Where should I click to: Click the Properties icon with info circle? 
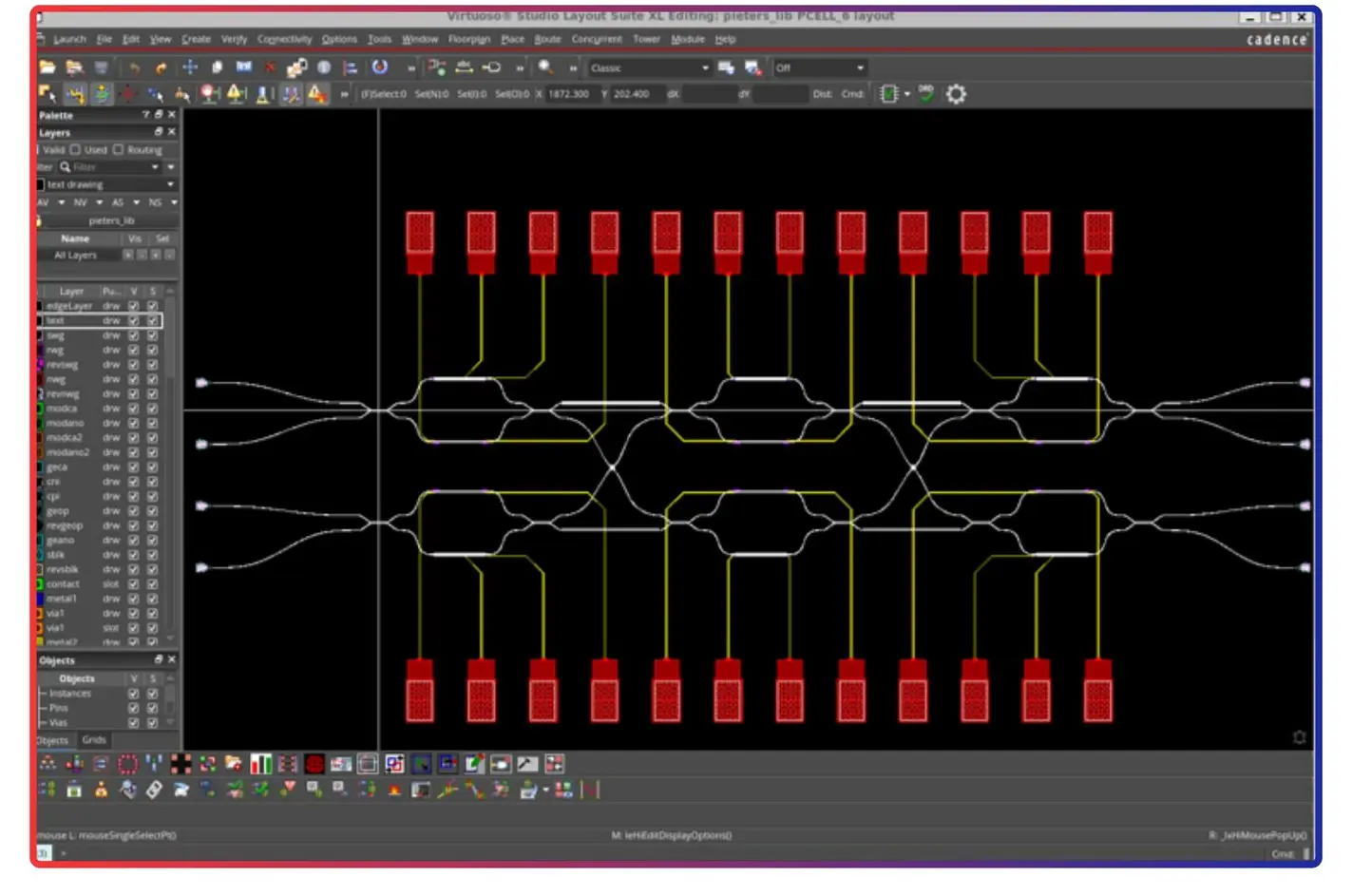coord(324,67)
